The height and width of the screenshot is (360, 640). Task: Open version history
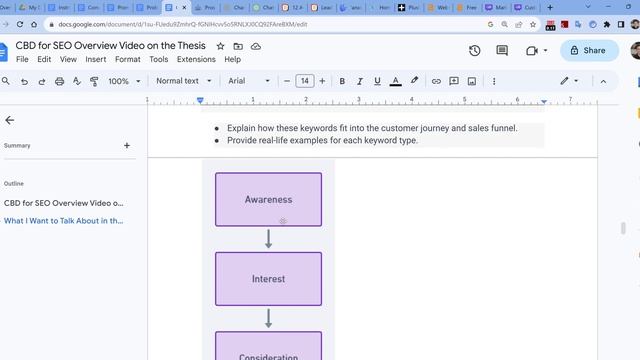click(474, 51)
